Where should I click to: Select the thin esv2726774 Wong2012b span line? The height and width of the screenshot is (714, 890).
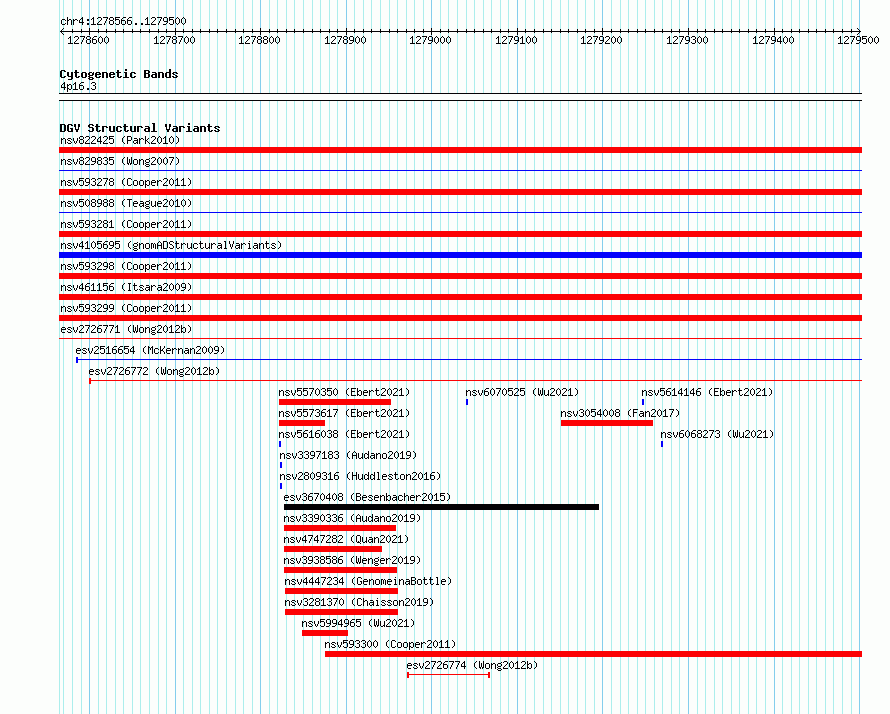coord(448,675)
